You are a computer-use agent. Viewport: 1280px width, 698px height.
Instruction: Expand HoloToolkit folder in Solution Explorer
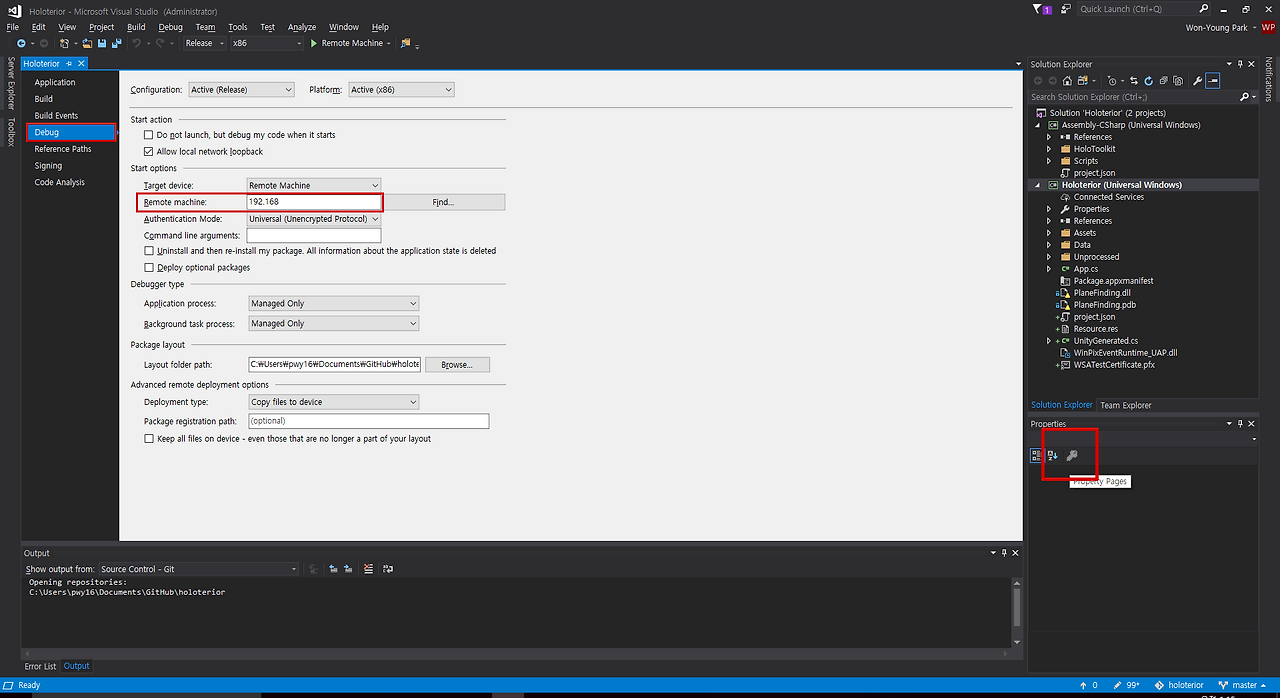coord(1049,149)
